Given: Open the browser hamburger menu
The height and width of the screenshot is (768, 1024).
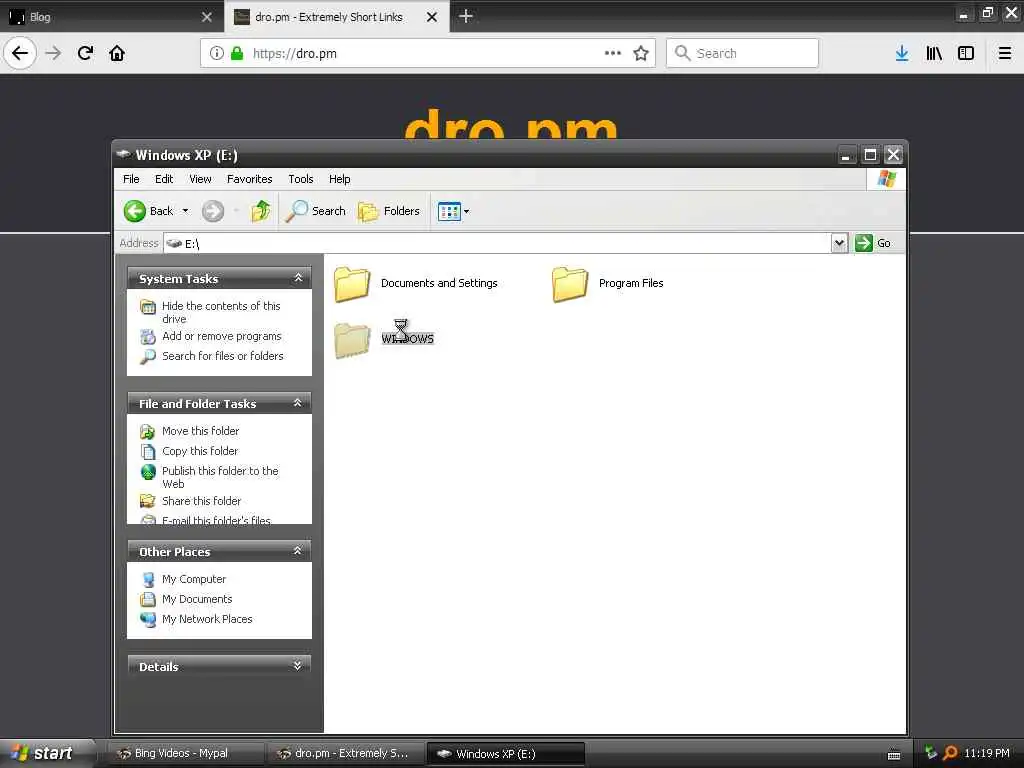Looking at the screenshot, I should click(x=1005, y=54).
